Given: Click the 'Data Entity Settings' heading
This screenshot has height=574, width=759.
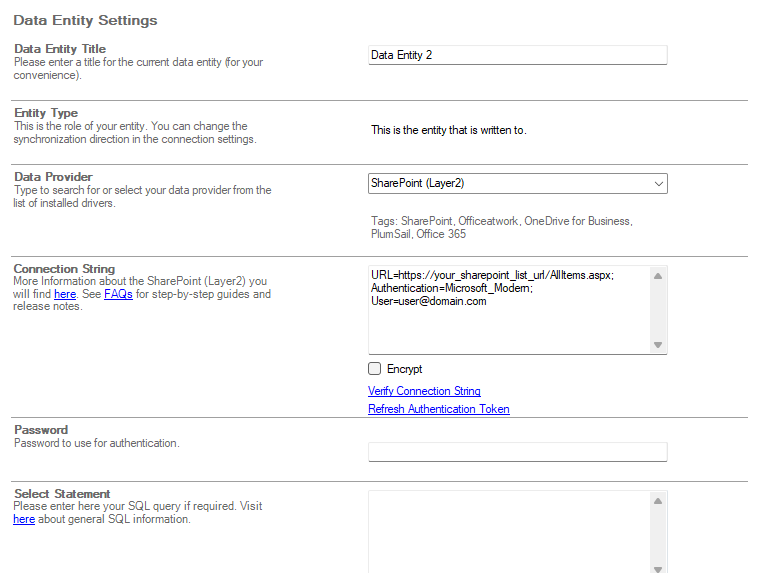Looking at the screenshot, I should pos(85,20).
